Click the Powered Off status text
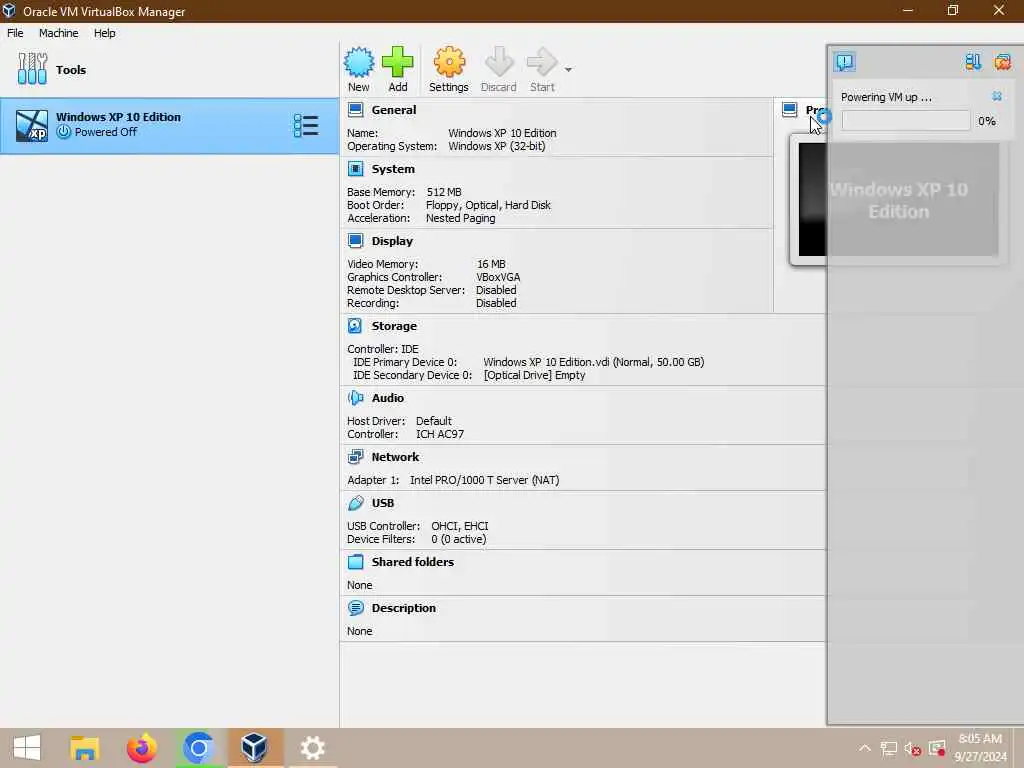 (106, 132)
